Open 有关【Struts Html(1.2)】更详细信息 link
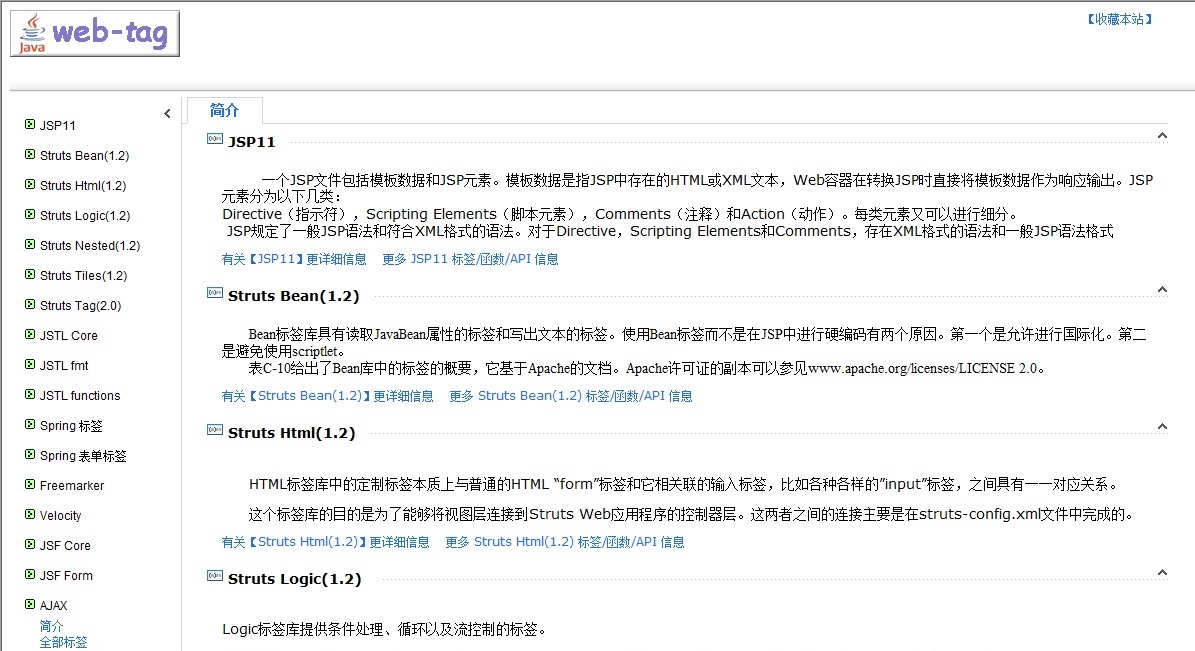 325,542
